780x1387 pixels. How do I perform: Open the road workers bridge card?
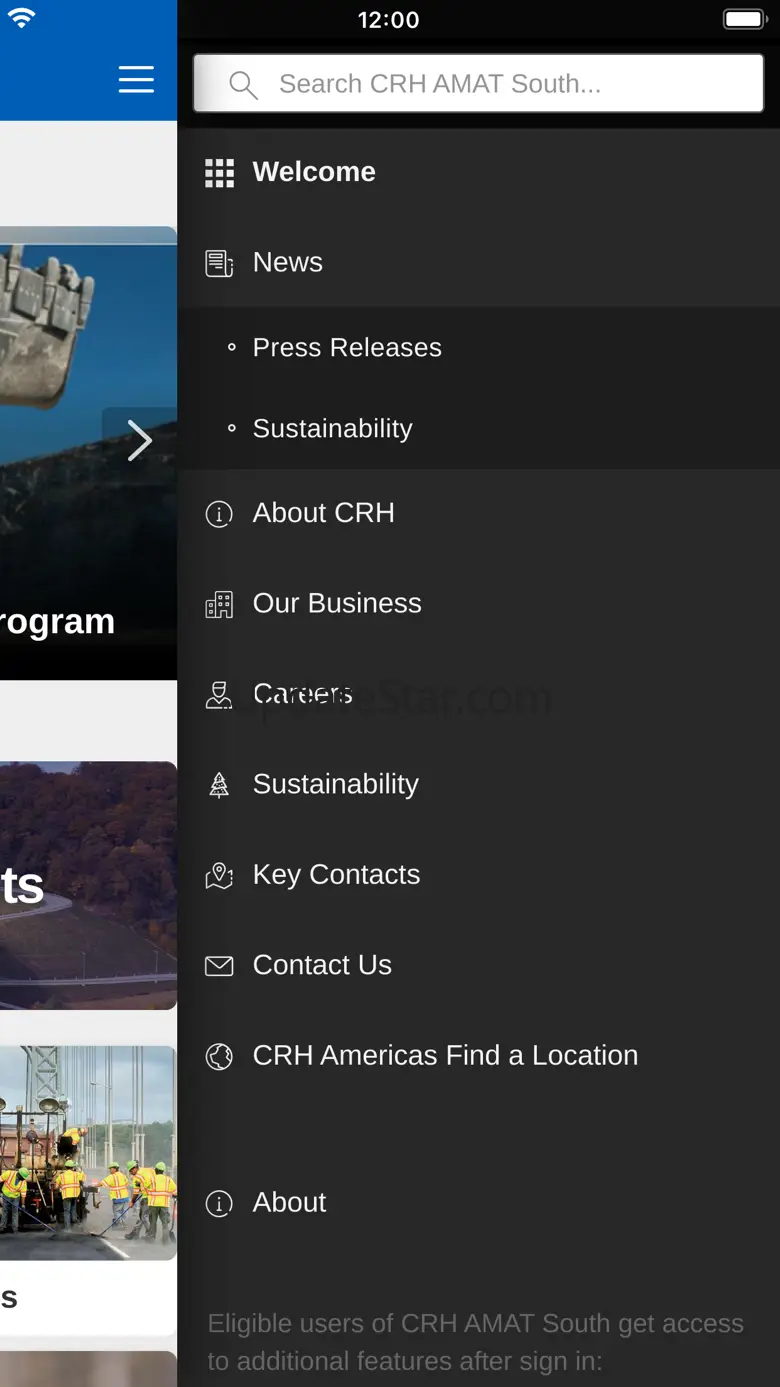[88, 1153]
